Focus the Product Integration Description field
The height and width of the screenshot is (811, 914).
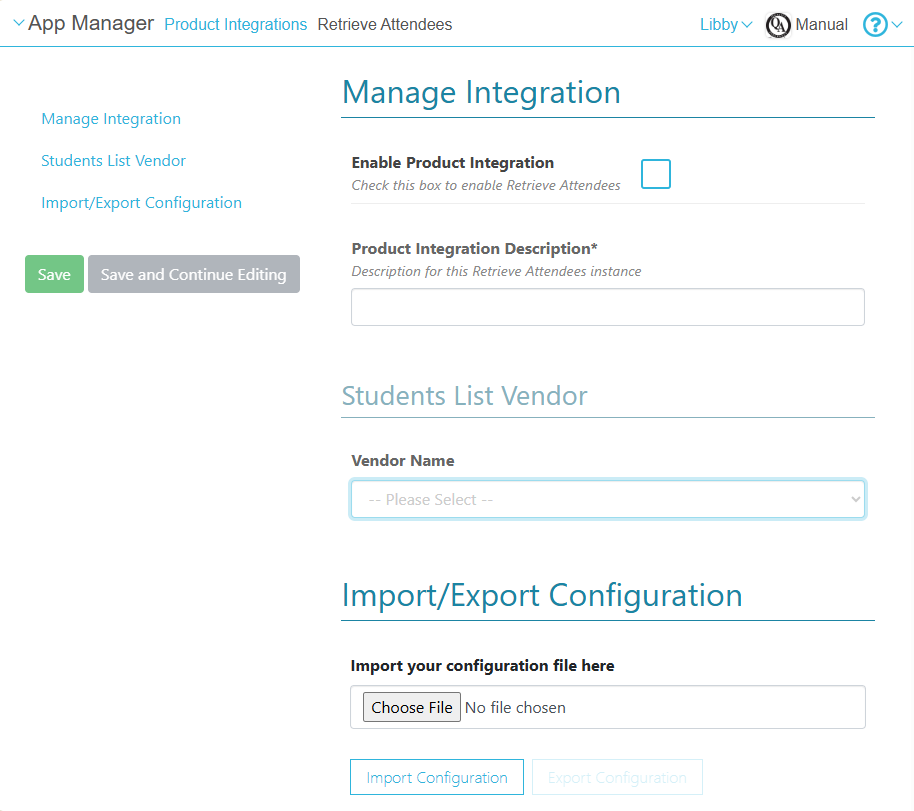pos(607,307)
